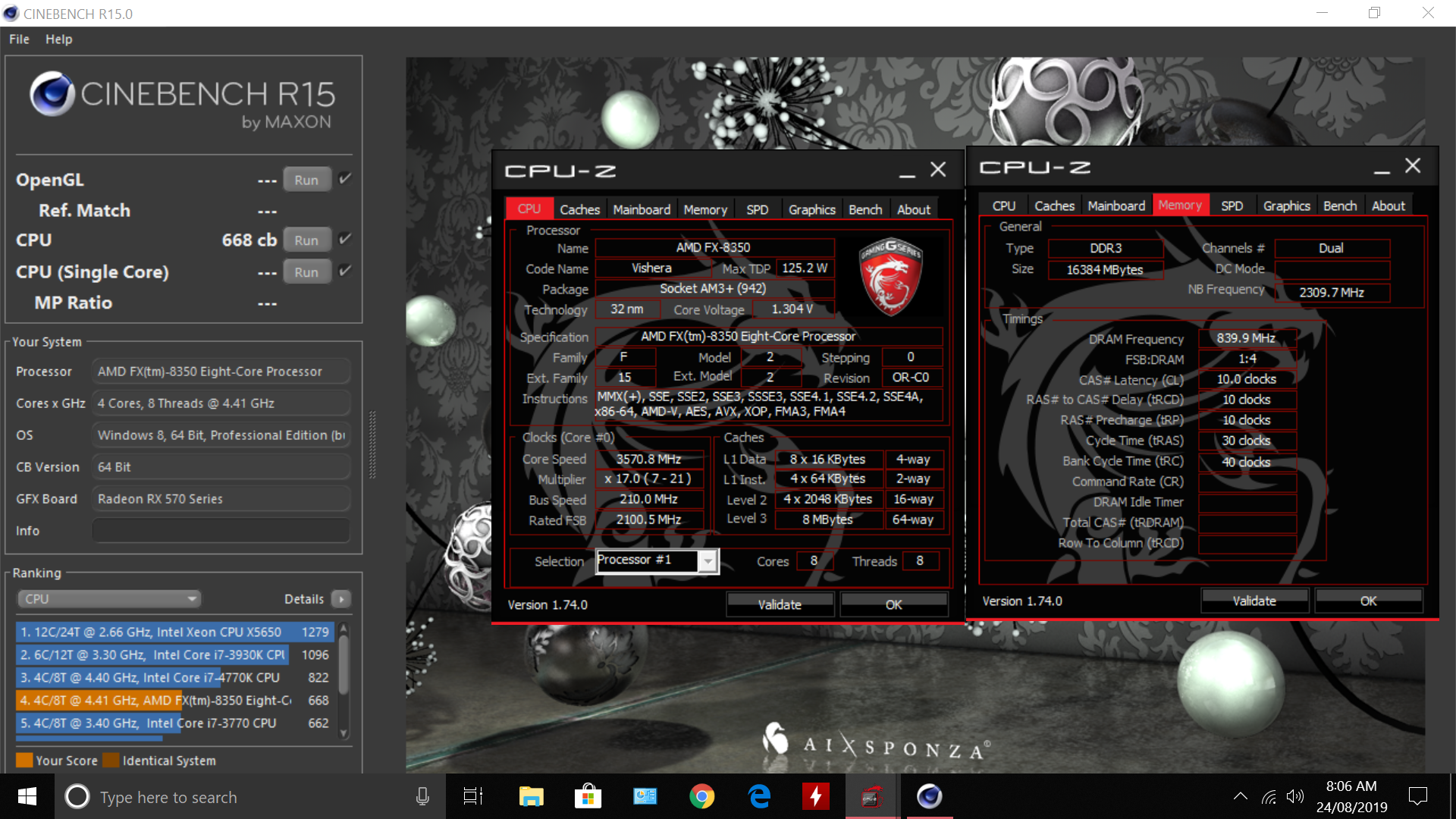Viewport: 1456px width, 819px height.
Task: Click the ranking Details arrow button
Action: pos(341,599)
